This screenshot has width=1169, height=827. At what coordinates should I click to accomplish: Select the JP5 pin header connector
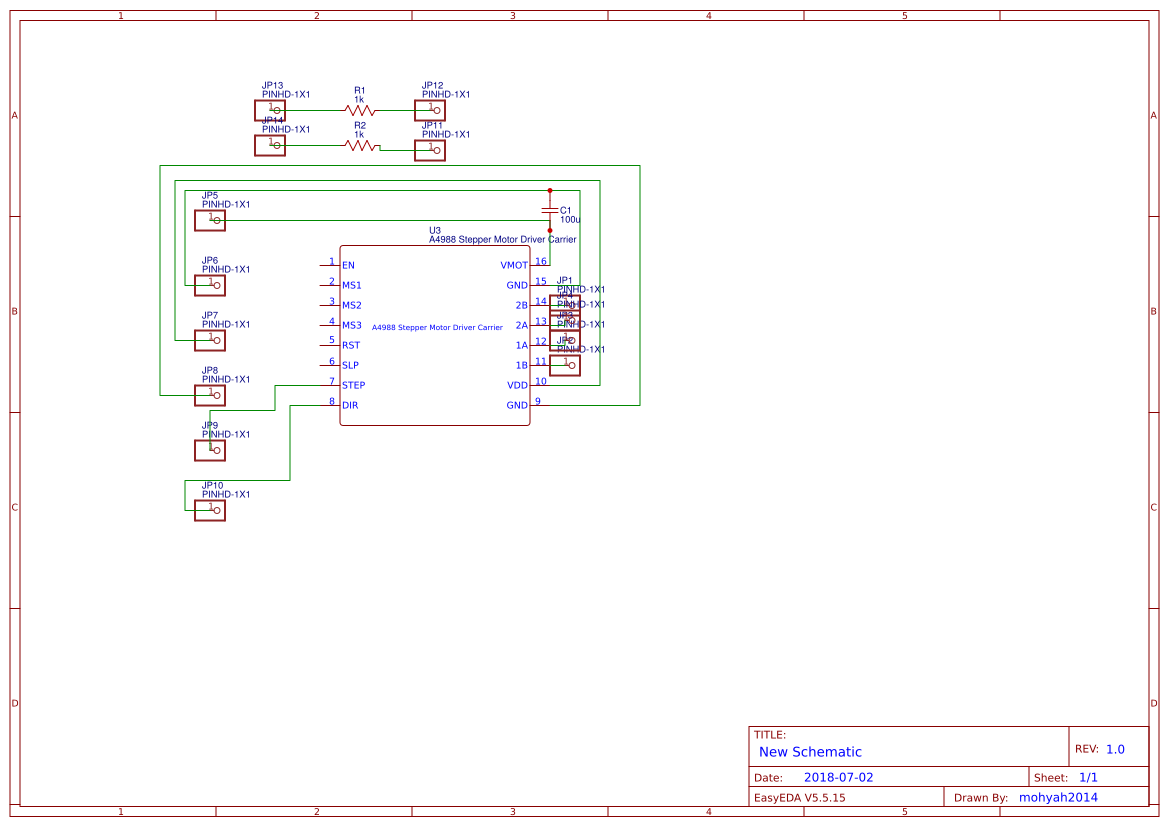click(210, 220)
